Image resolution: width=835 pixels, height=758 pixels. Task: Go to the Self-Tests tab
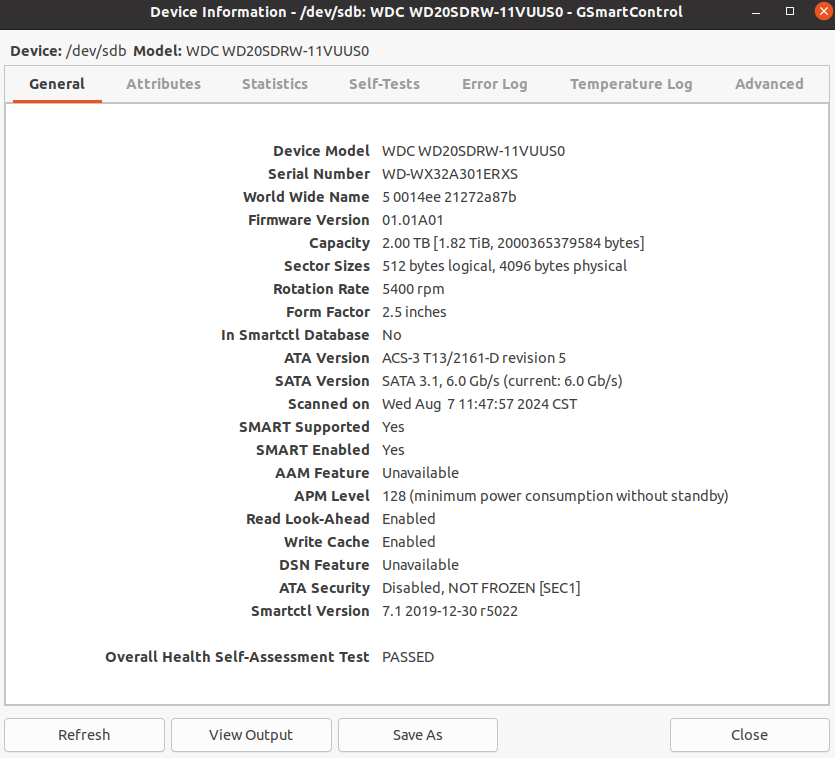coord(384,84)
